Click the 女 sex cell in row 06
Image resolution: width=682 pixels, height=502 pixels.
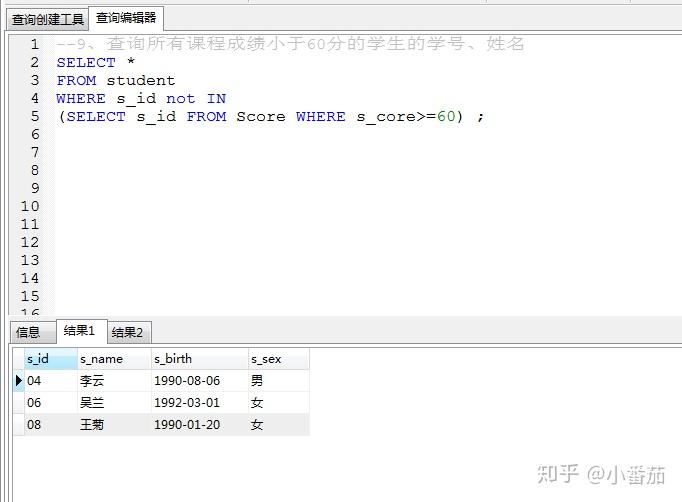pyautogui.click(x=279, y=402)
